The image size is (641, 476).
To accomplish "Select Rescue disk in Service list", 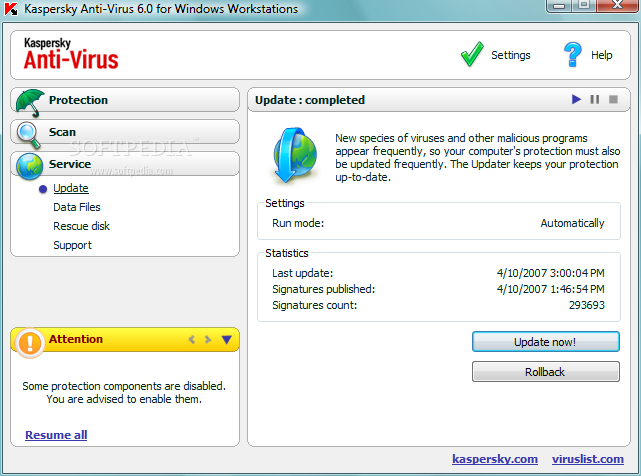I will 81,226.
